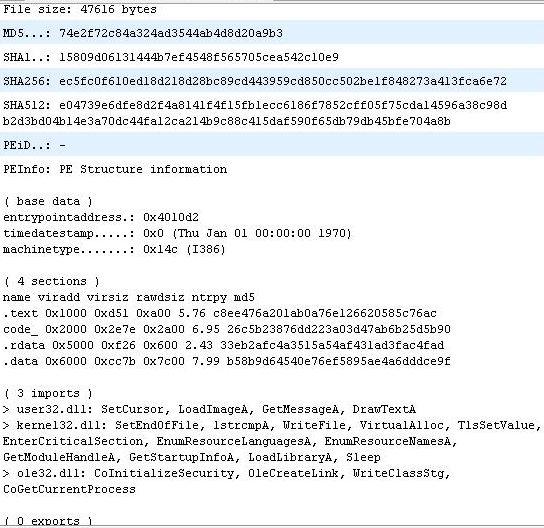Viewport: 544px width, 528px height.
Task: Click the ole32.dll imports line
Action: click(227, 482)
